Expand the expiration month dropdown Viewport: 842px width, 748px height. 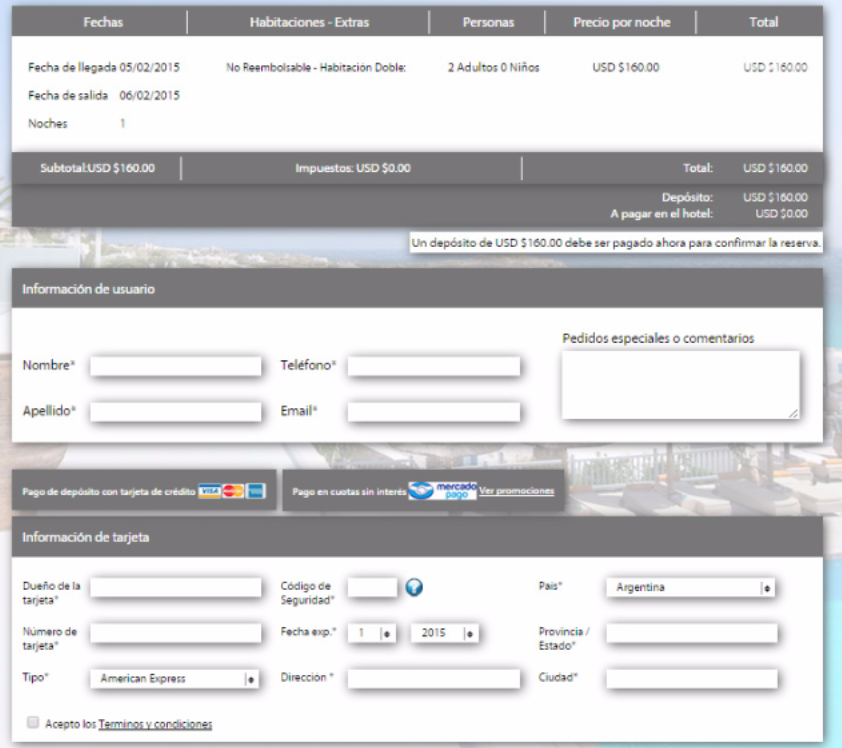click(x=373, y=633)
